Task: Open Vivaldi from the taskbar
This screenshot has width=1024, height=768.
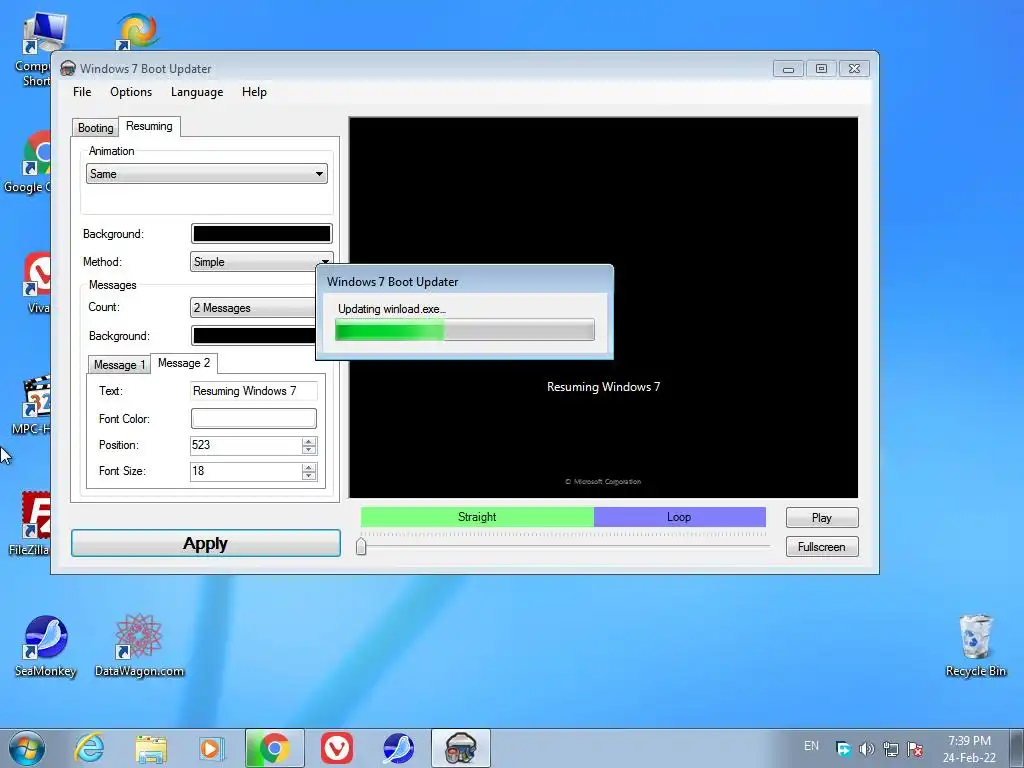Action: coord(337,748)
